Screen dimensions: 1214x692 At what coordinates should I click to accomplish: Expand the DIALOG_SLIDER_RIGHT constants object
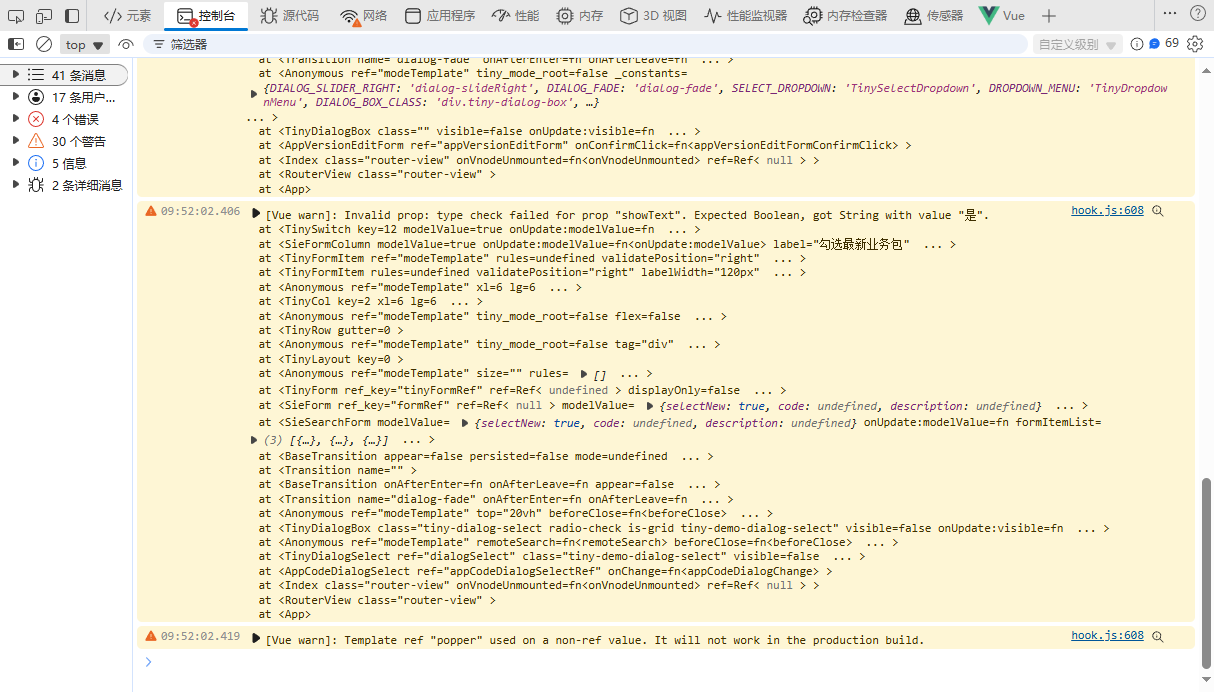tap(254, 93)
